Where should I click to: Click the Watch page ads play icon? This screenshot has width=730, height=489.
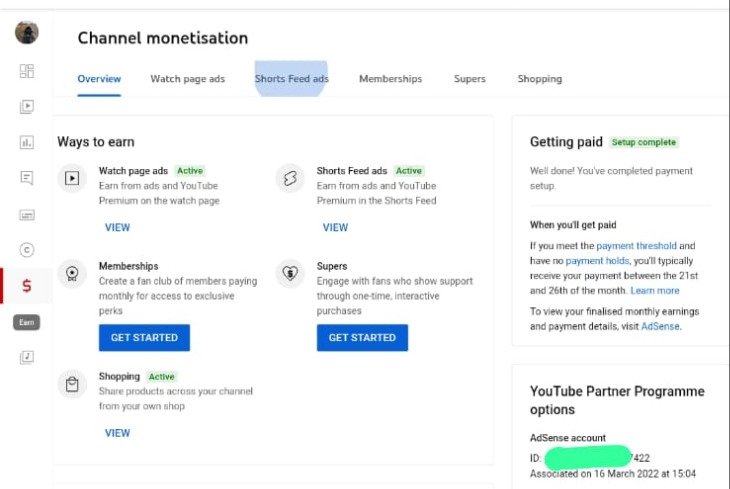[72, 178]
